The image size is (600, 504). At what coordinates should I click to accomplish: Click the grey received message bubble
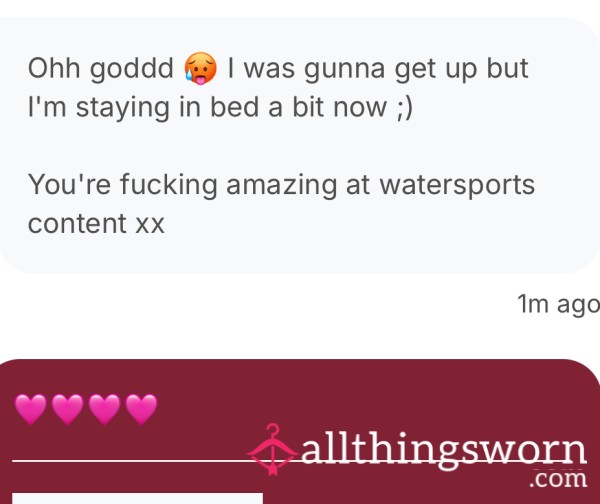click(300, 145)
